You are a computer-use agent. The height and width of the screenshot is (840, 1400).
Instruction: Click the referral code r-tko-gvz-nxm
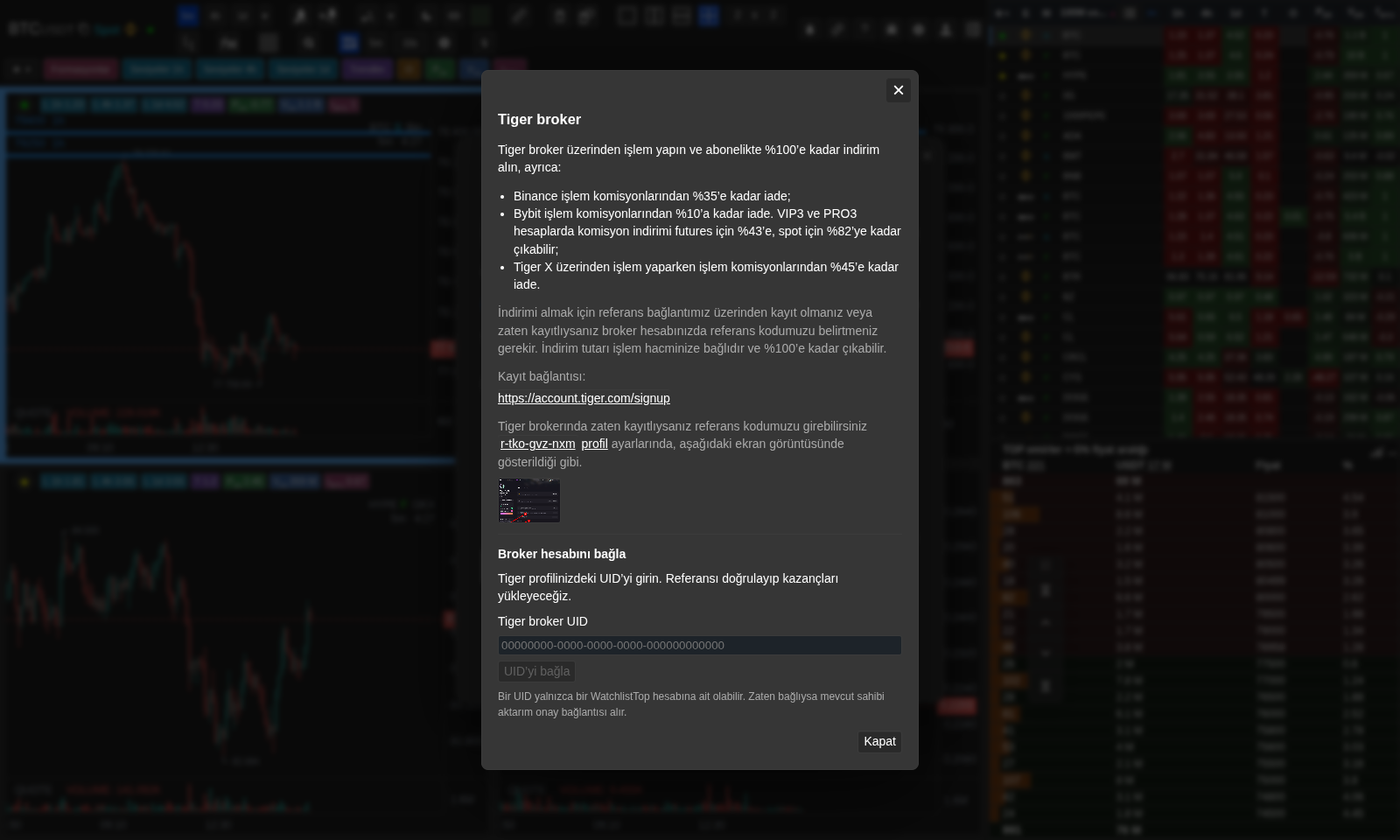[537, 444]
